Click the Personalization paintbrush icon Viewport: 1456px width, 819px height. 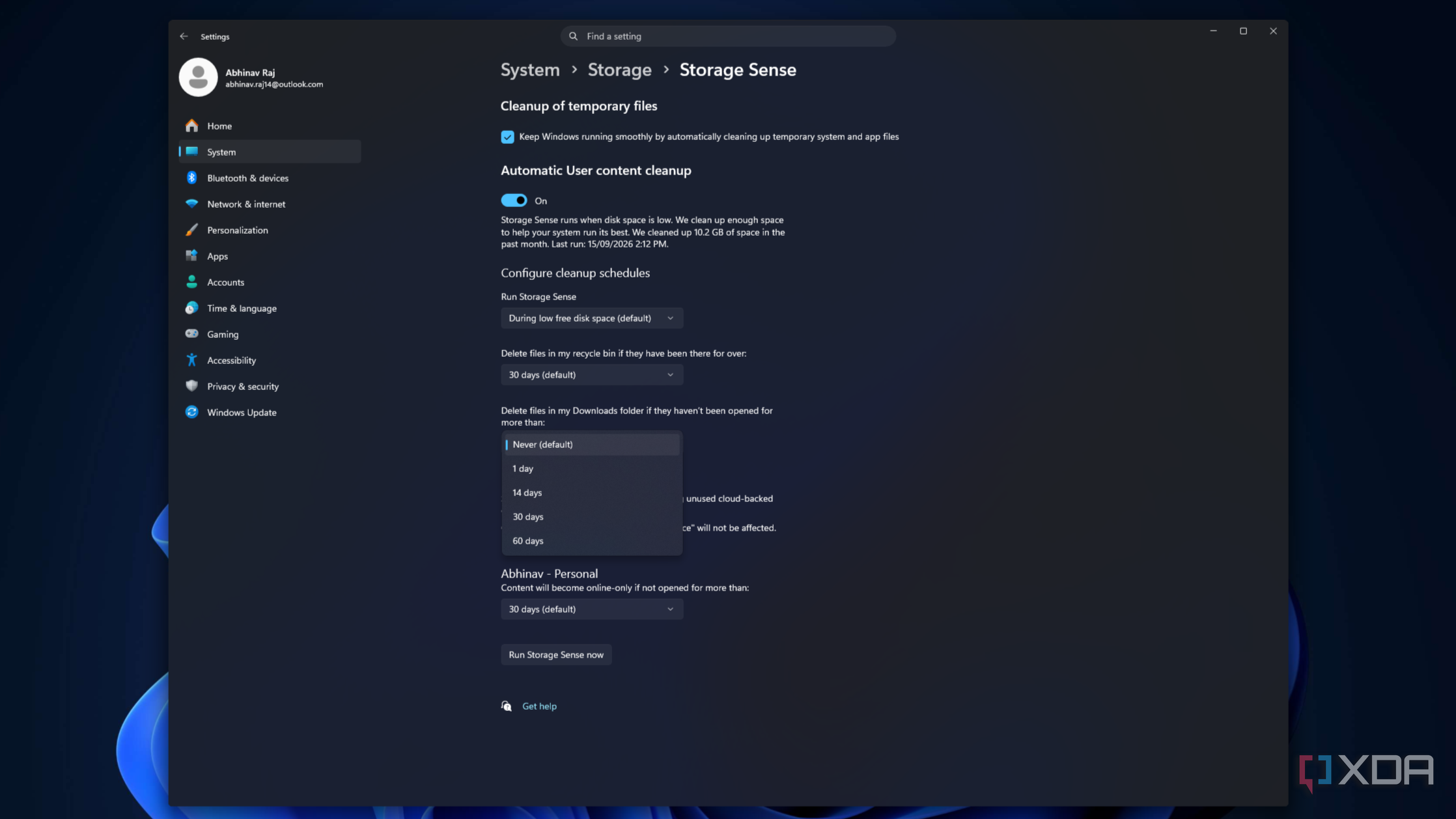[191, 230]
